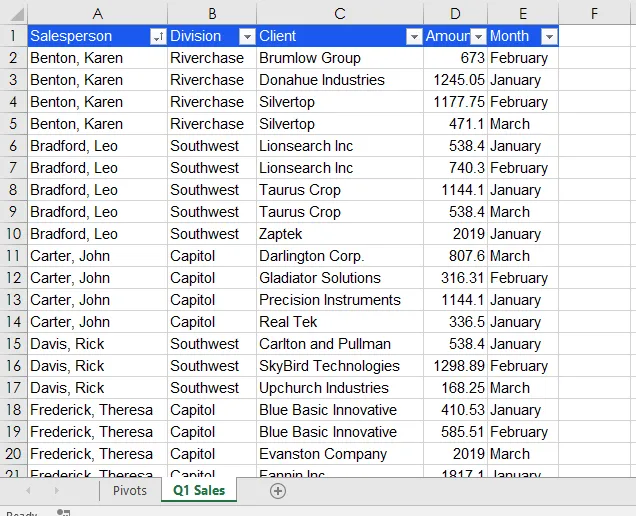Select Lionsearch Inc cell in row 6
This screenshot has width=636, height=516.
click(340, 146)
